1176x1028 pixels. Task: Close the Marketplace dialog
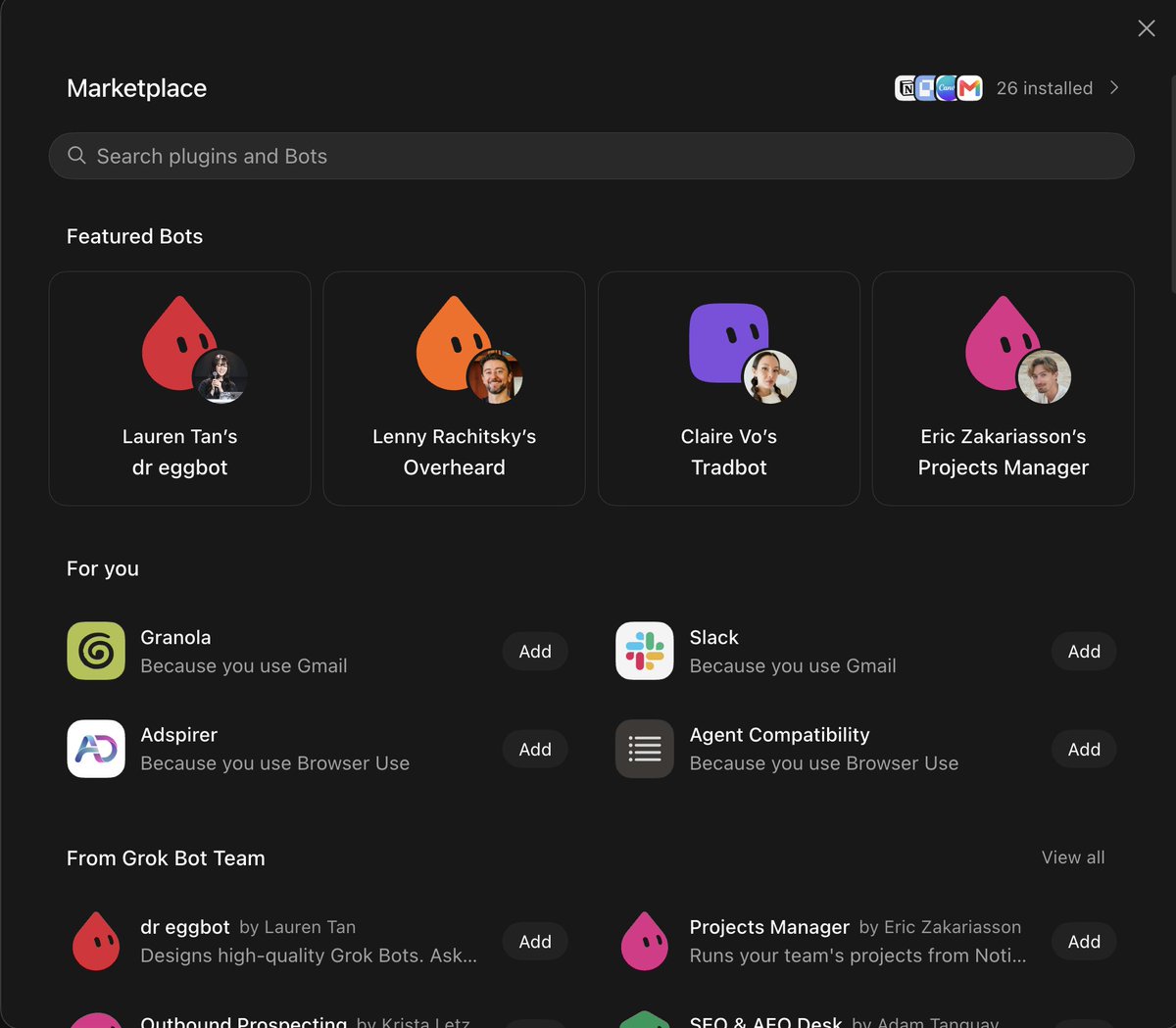tap(1146, 28)
